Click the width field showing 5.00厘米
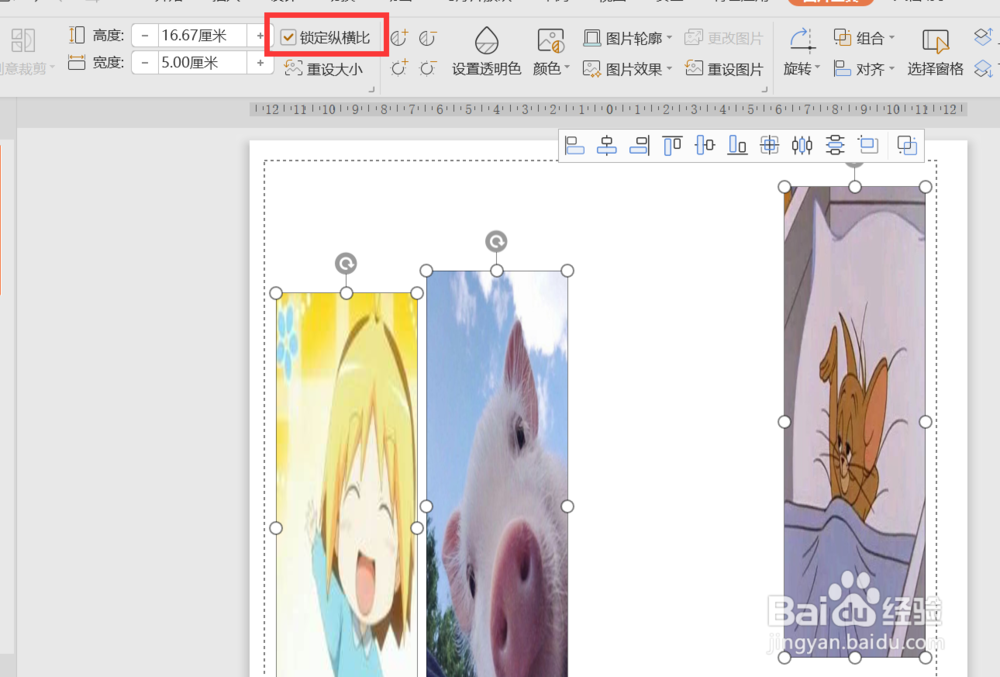The width and height of the screenshot is (1000, 677). pos(202,62)
